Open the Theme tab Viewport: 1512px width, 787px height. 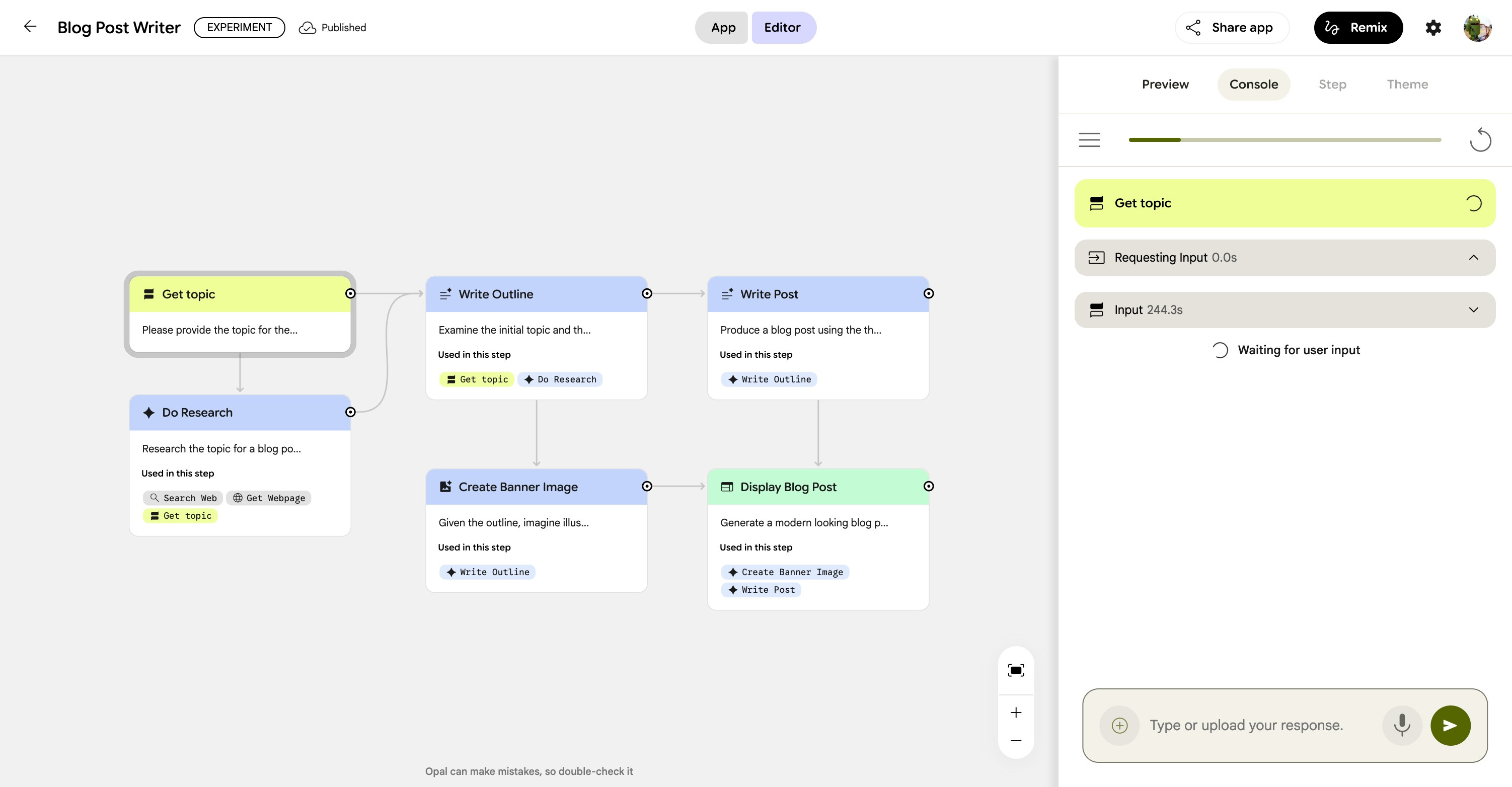tap(1407, 85)
